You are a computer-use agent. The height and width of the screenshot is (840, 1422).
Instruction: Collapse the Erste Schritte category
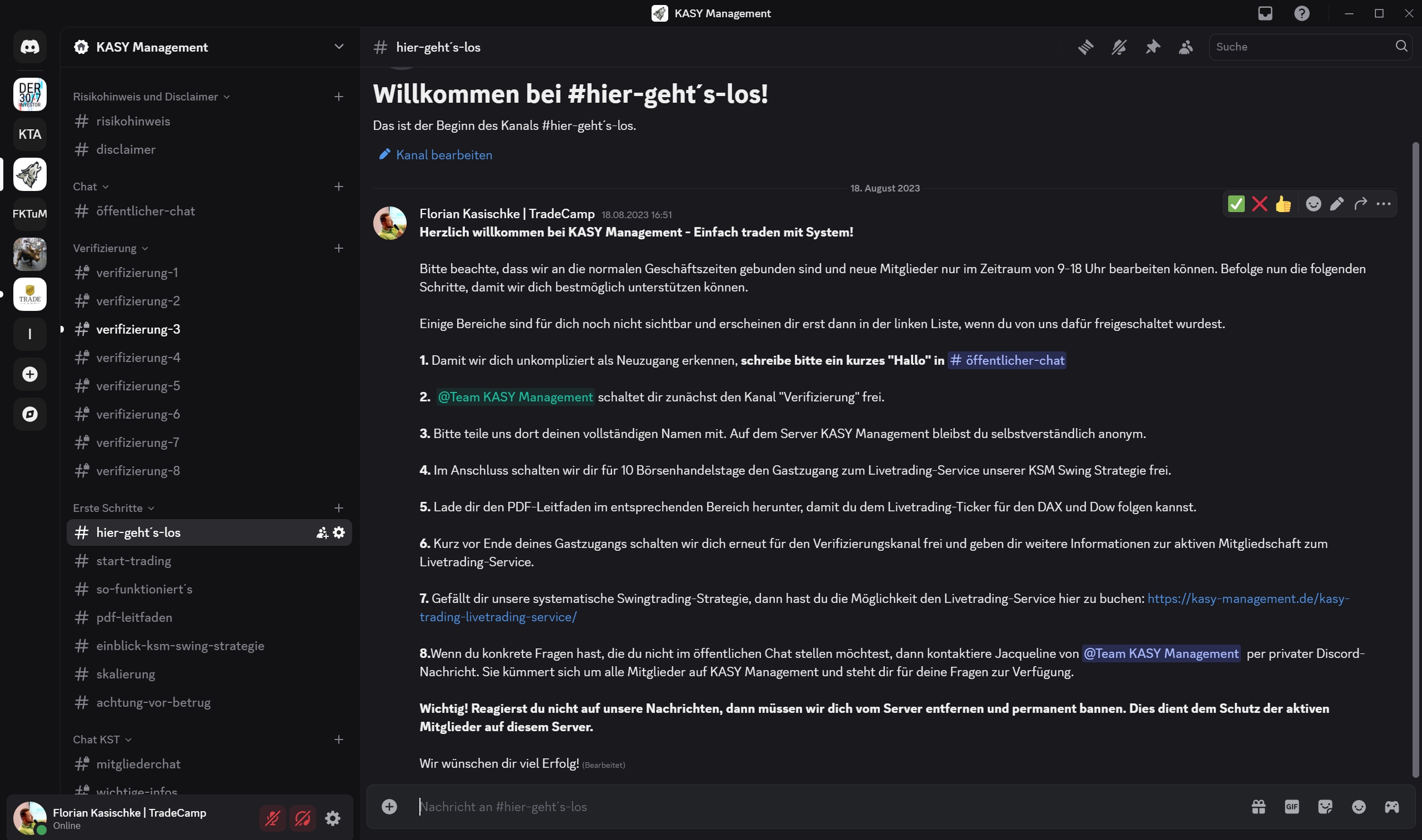coord(113,509)
